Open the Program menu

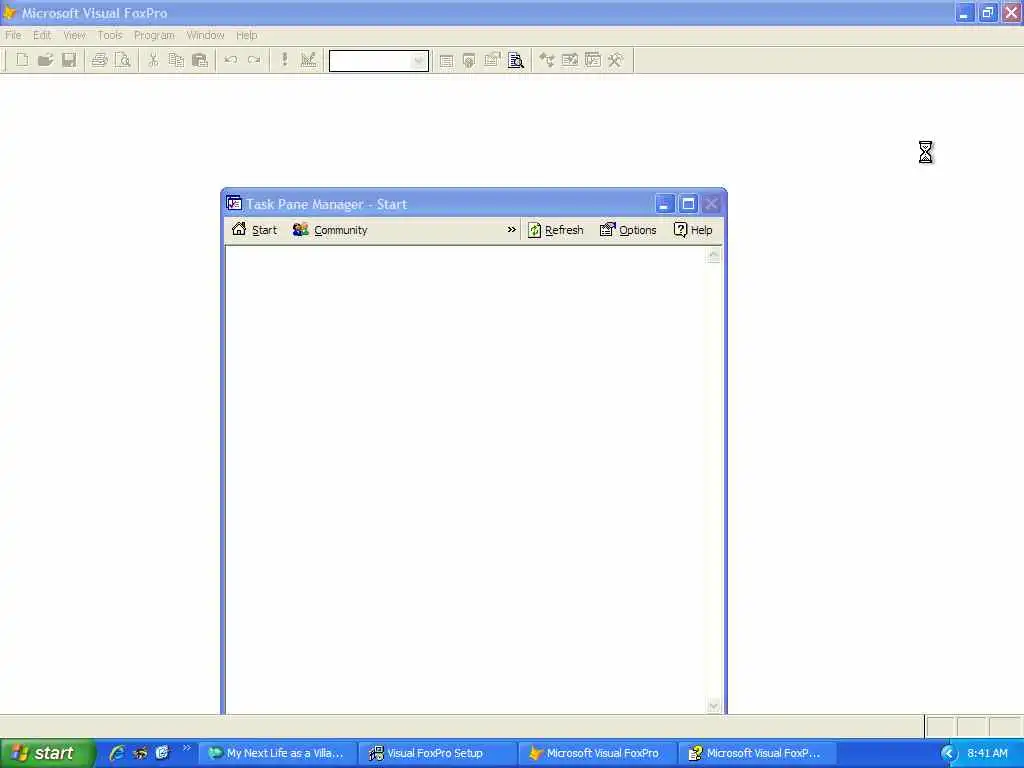click(x=154, y=35)
